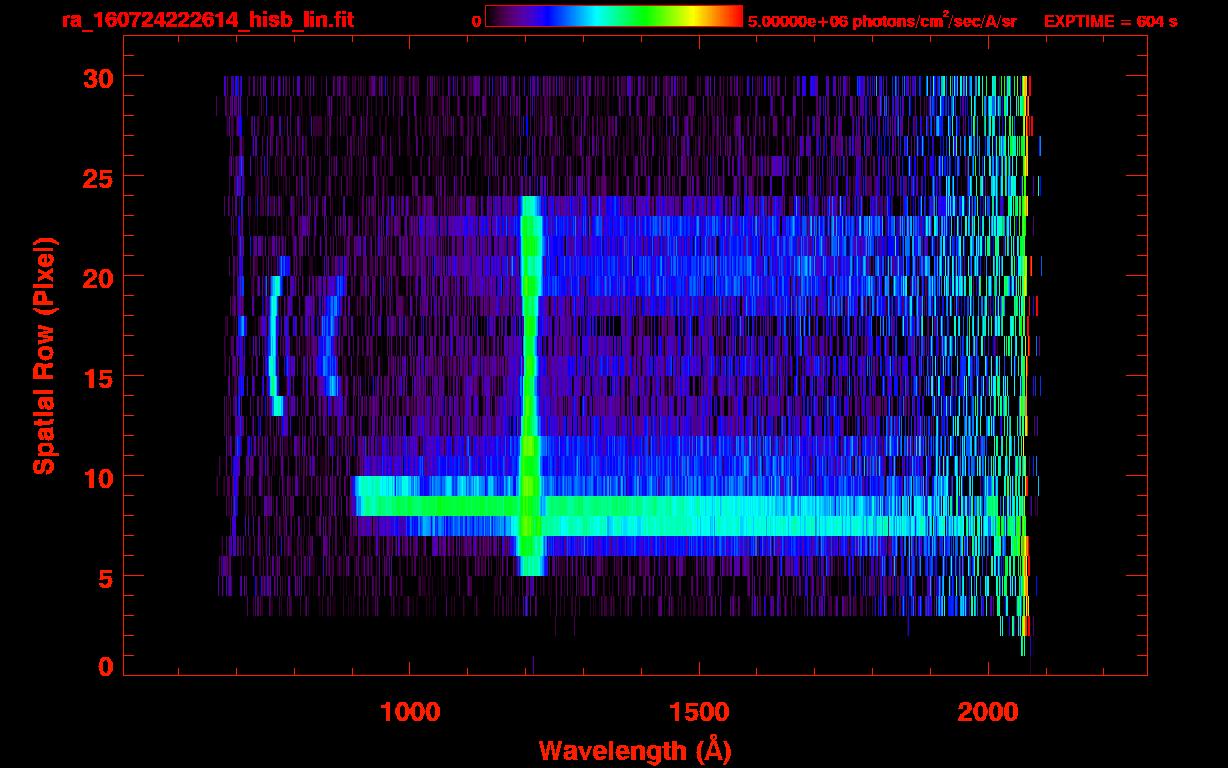The width and height of the screenshot is (1228, 768).
Task: Click the 1000 wavelength tick label
Action: (410, 712)
